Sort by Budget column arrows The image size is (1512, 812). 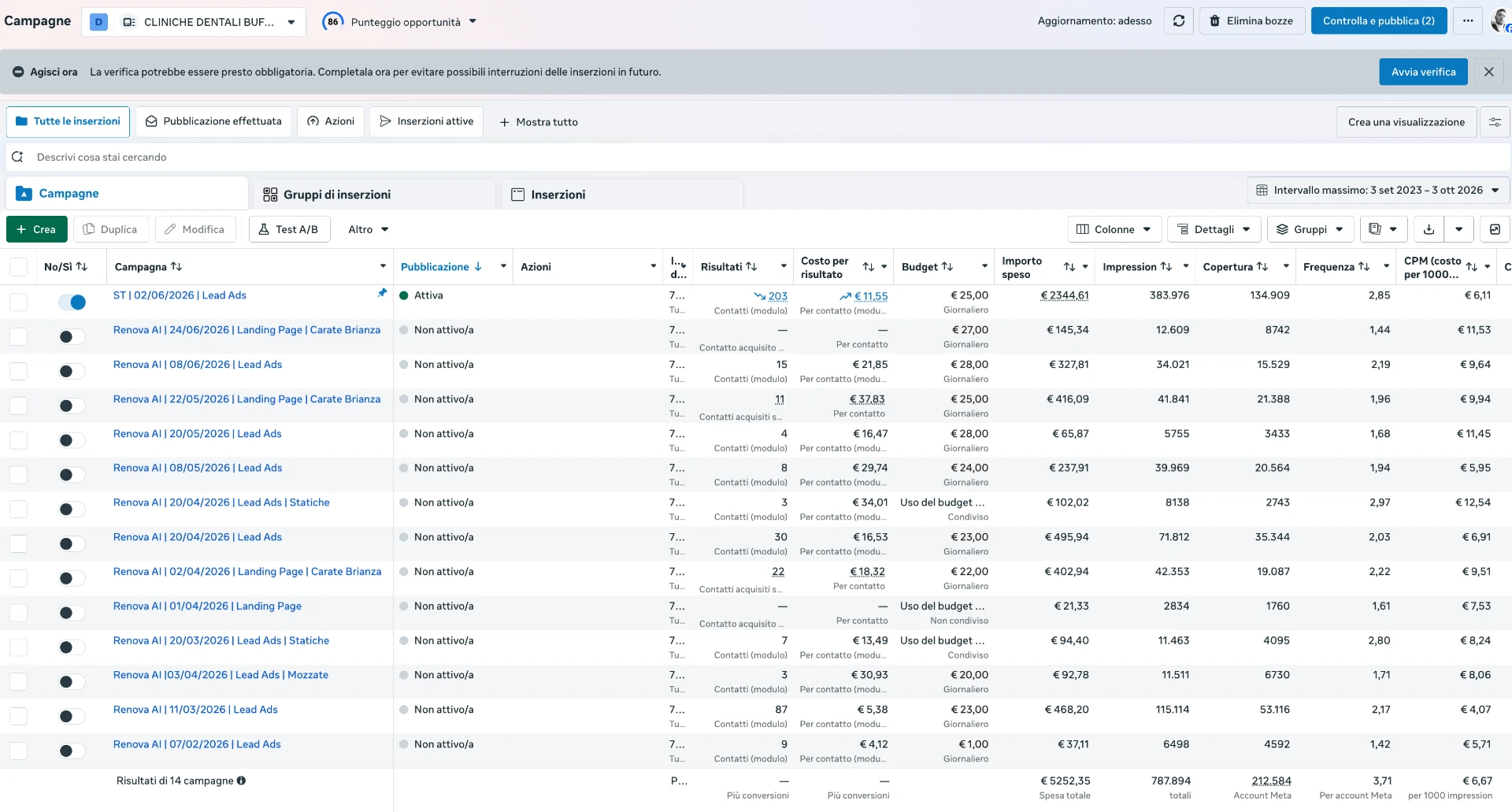947,267
